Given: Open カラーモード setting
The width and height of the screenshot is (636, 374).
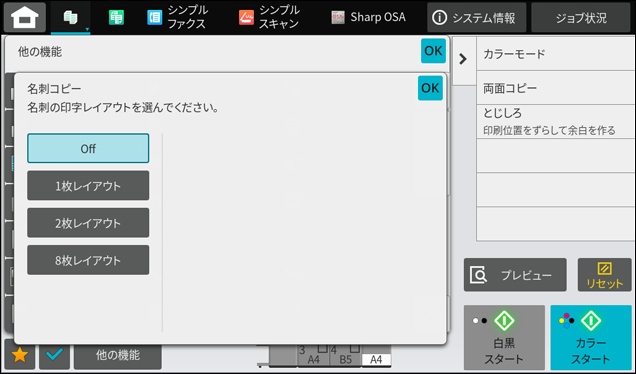Looking at the screenshot, I should (x=556, y=54).
